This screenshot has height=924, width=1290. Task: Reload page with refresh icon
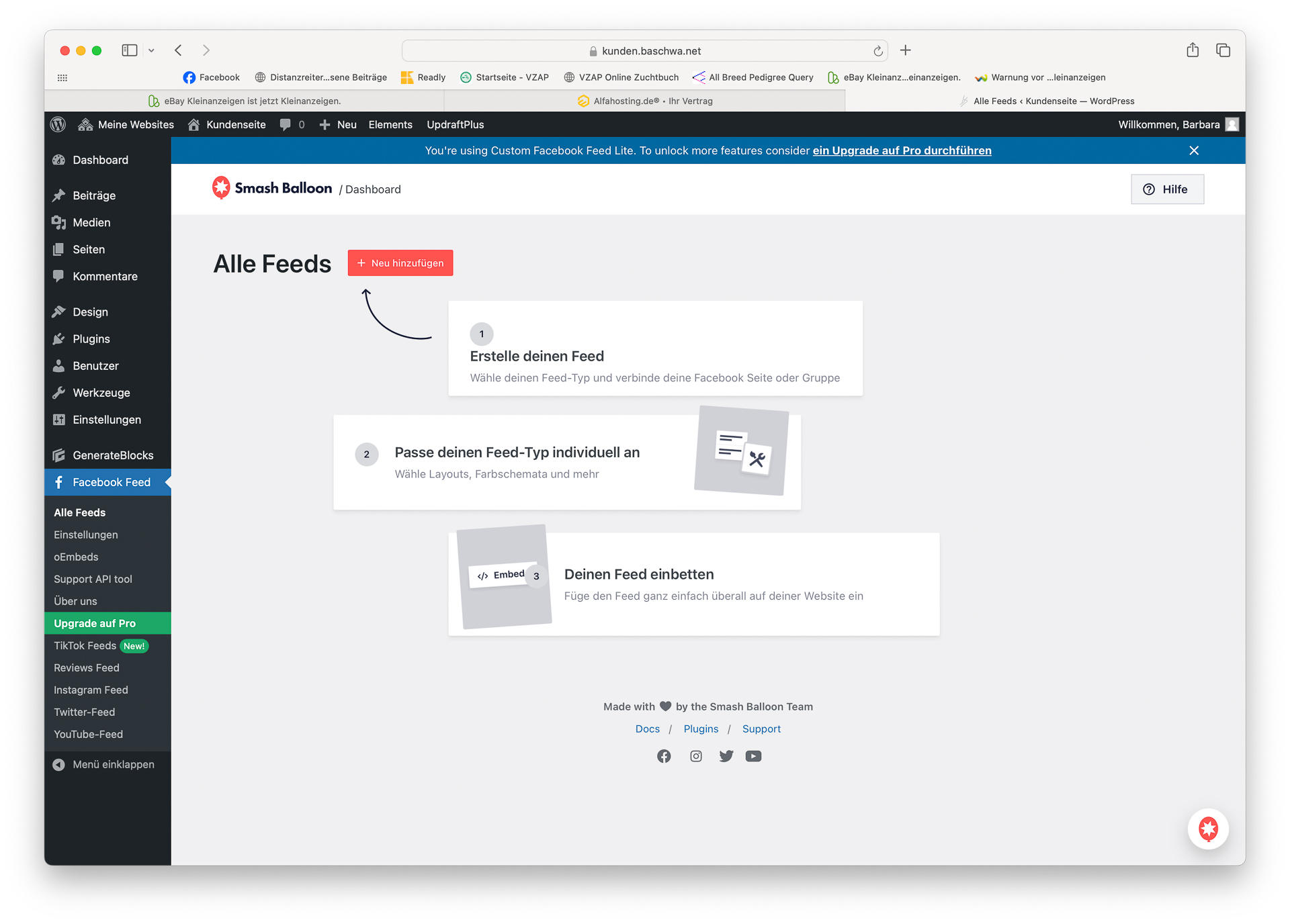(x=877, y=51)
